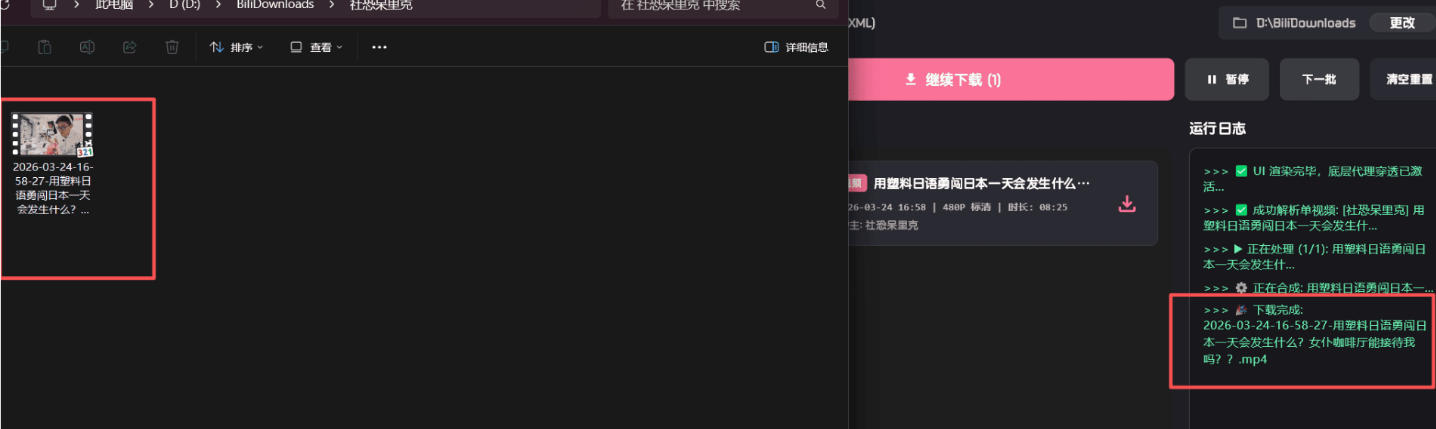Open the 排序 sort dropdown
1436x429 pixels.
point(236,47)
